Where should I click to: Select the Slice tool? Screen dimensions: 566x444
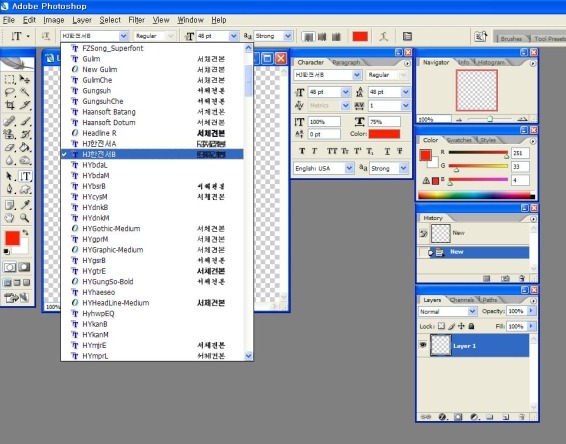[25, 105]
